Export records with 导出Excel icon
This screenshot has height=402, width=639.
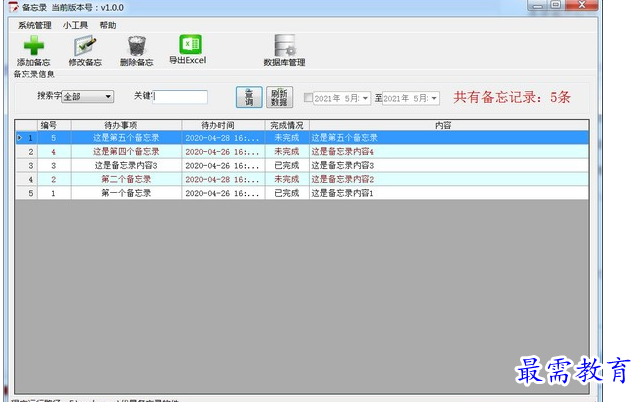(x=190, y=44)
